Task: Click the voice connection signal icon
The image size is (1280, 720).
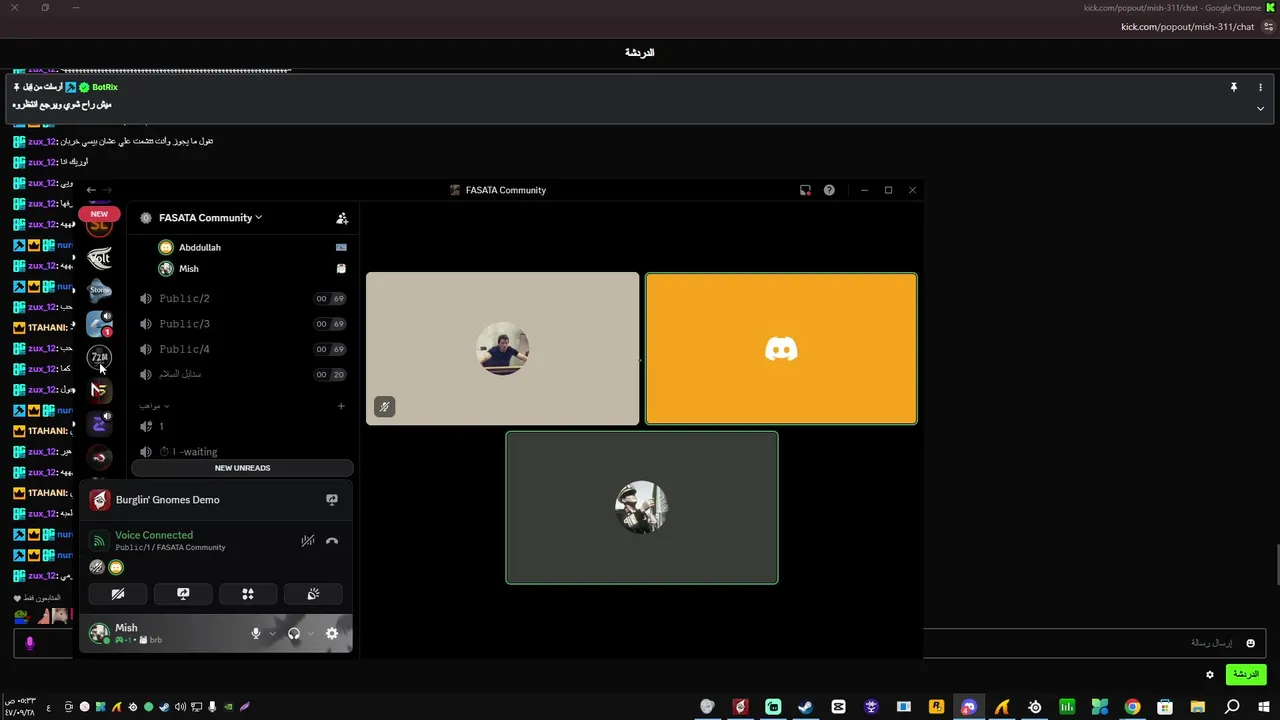Action: (98, 541)
